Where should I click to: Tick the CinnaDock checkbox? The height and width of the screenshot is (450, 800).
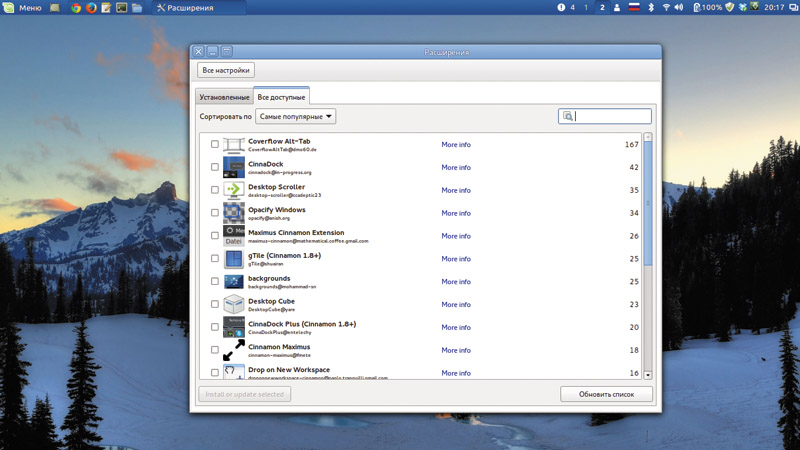tap(215, 167)
